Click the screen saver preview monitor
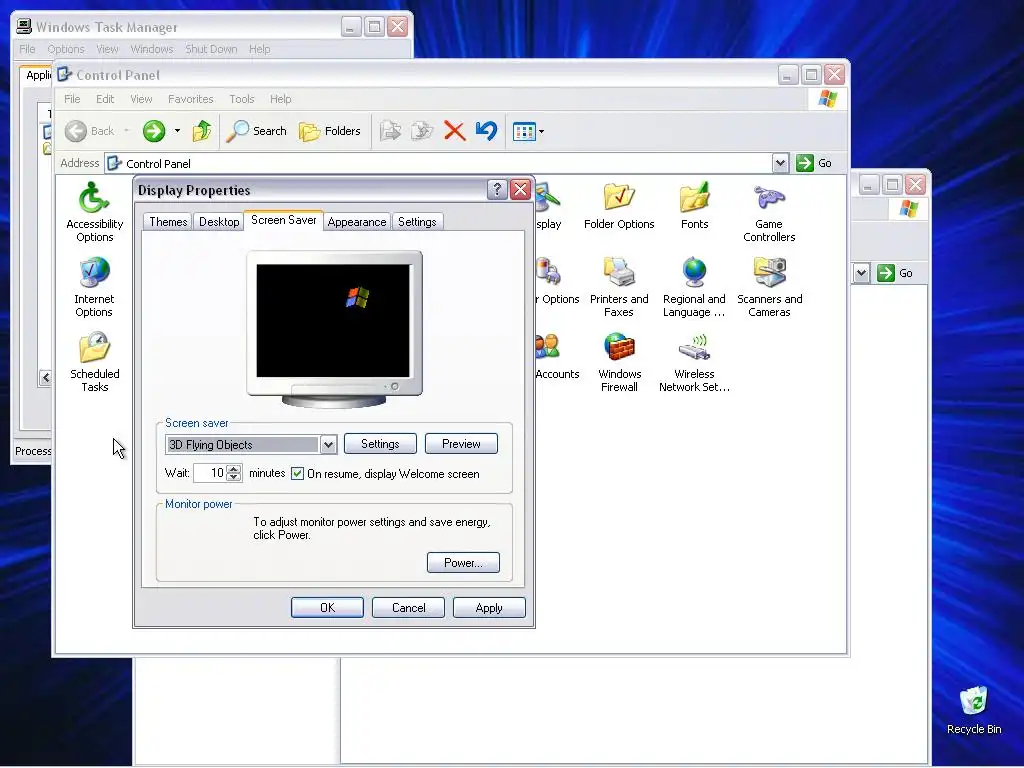 coord(334,328)
